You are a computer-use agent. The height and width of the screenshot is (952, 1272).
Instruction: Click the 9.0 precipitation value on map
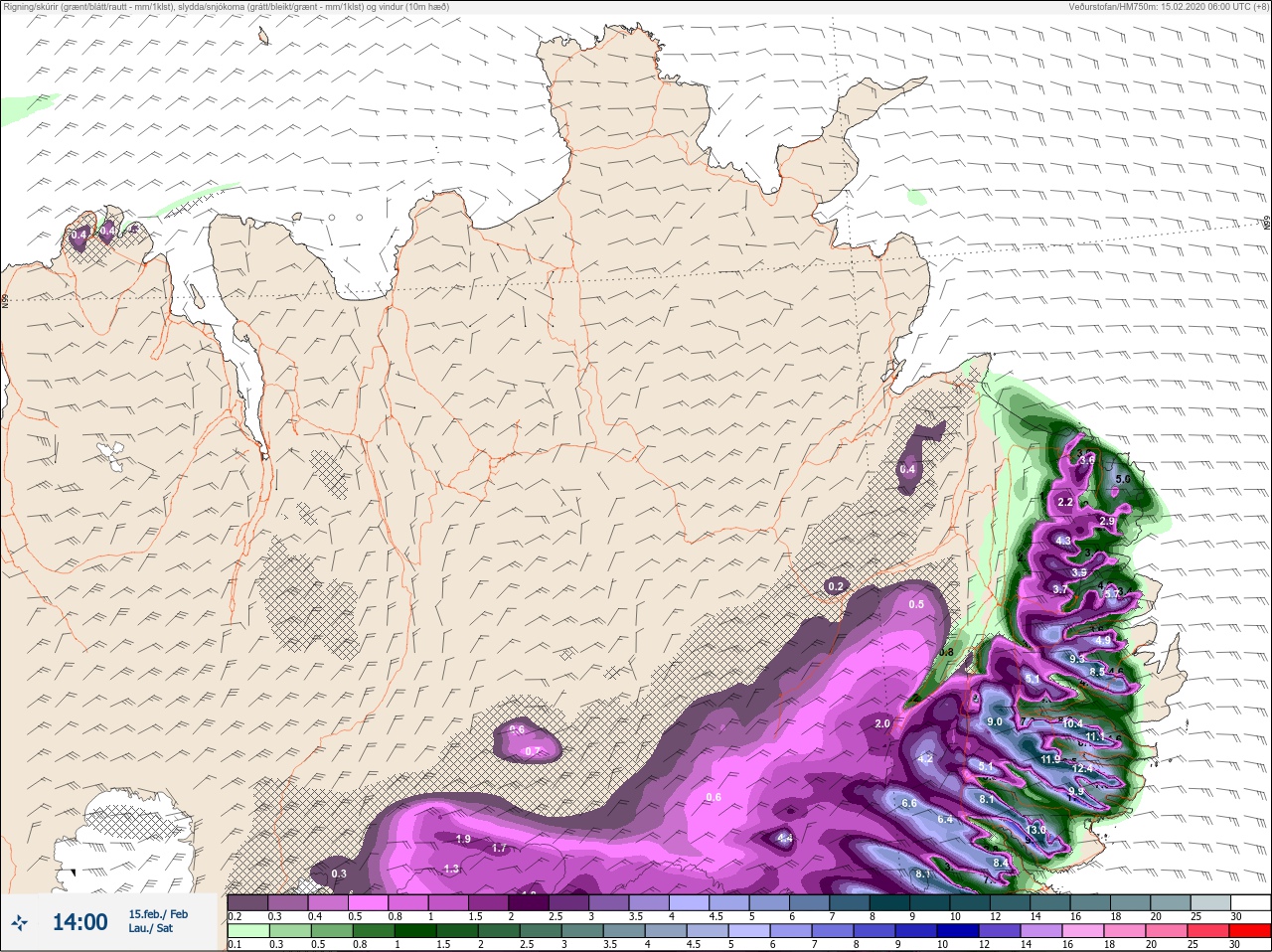click(x=995, y=721)
